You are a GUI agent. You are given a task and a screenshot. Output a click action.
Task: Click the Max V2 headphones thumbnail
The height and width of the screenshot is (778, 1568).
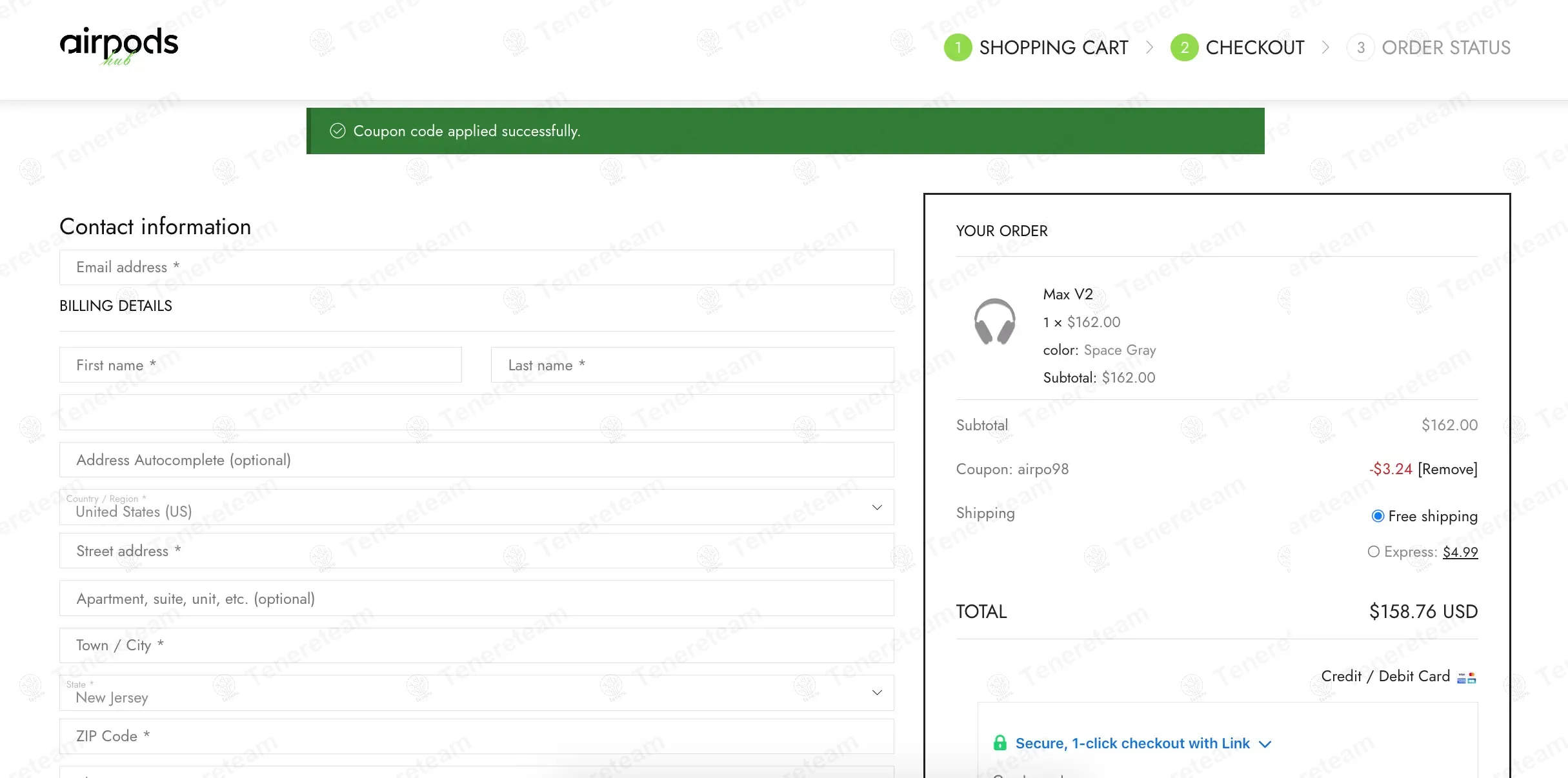pyautogui.click(x=994, y=321)
